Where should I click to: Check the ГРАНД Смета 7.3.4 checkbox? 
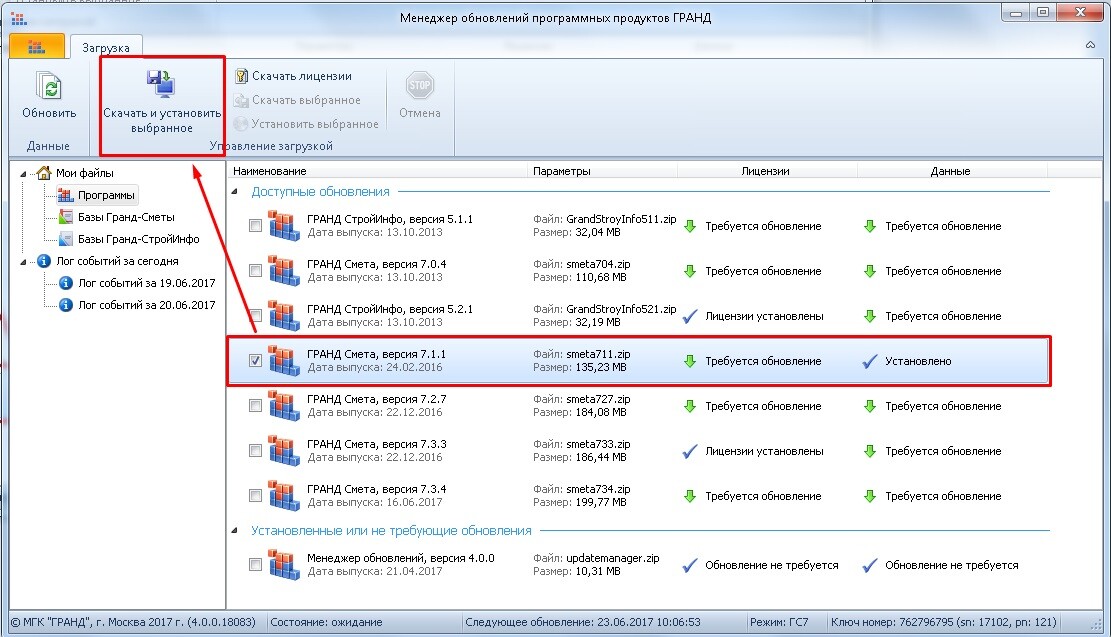click(x=255, y=495)
